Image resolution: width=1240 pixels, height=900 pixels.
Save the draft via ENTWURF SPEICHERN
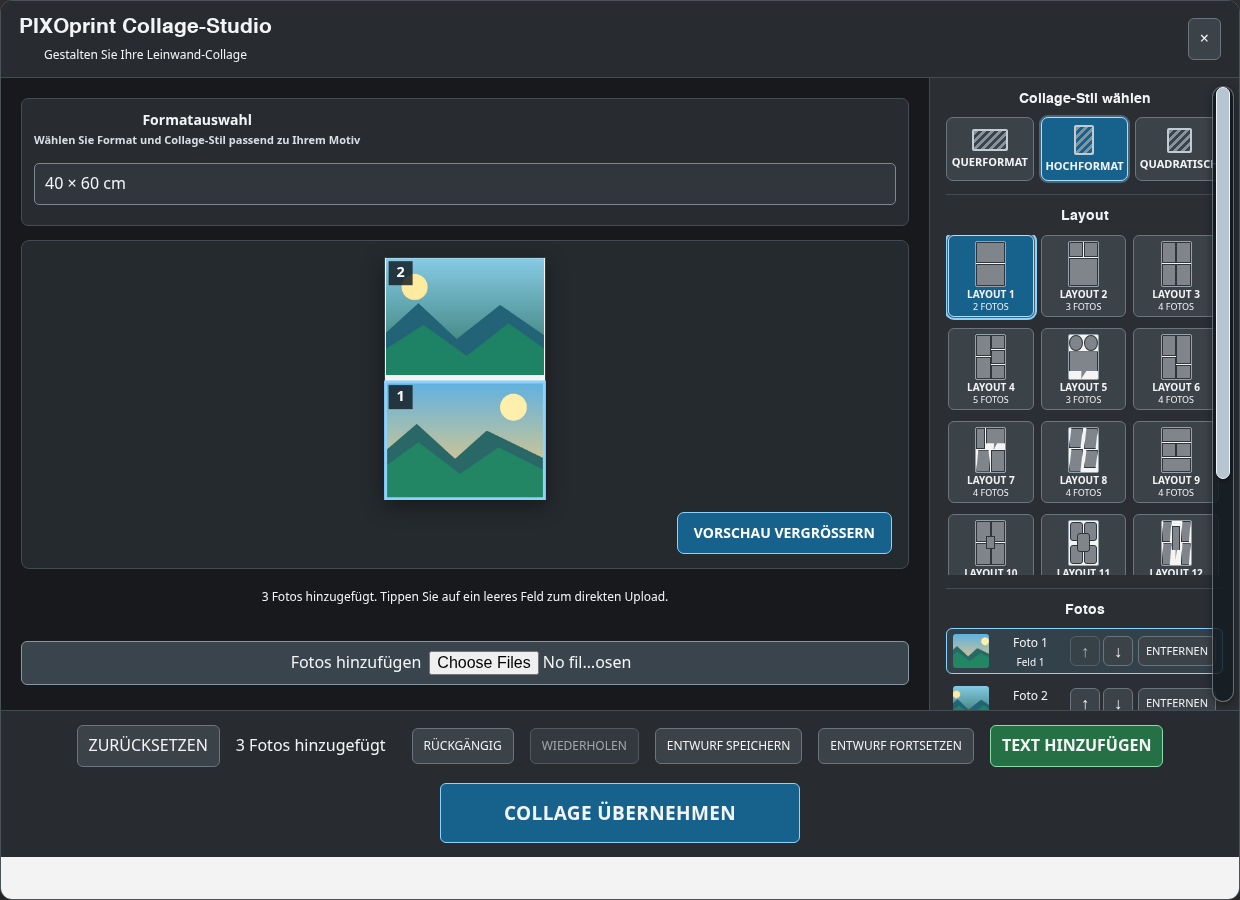click(x=728, y=746)
